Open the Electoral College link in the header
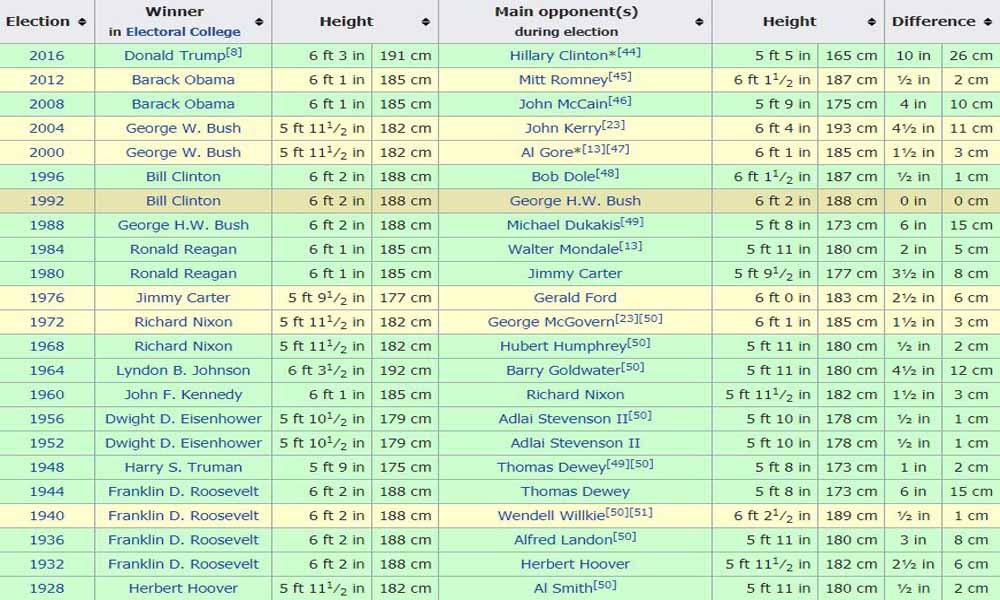This screenshot has height=600, width=1000. 183,32
